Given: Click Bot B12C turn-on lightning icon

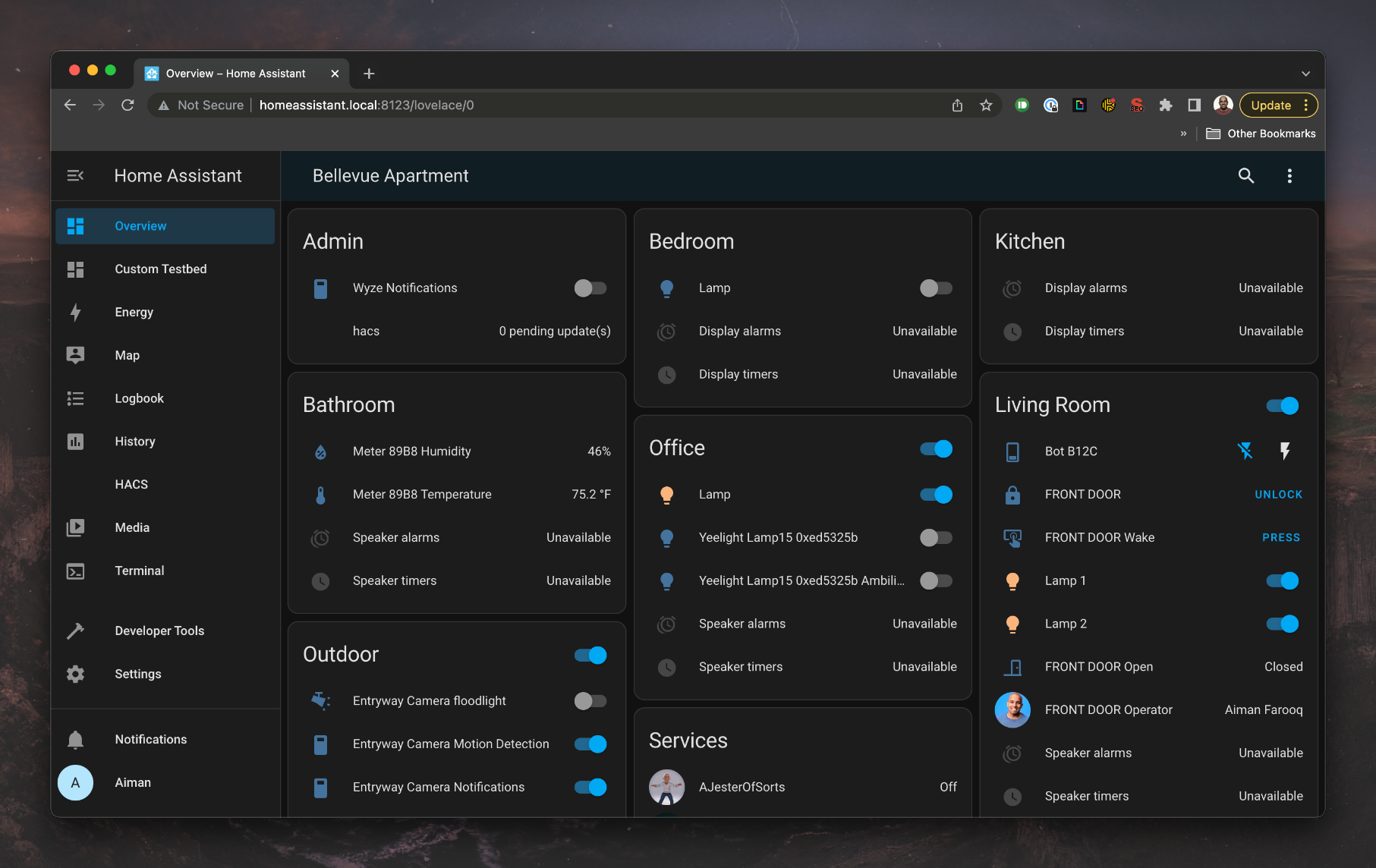Looking at the screenshot, I should point(1284,451).
